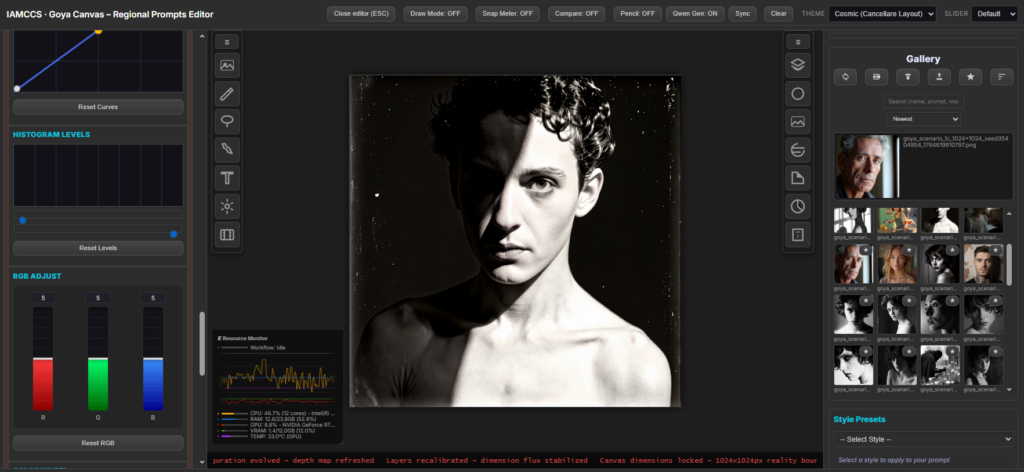Click the blue B channel slider
The image size is (1024, 472).
click(x=153, y=358)
